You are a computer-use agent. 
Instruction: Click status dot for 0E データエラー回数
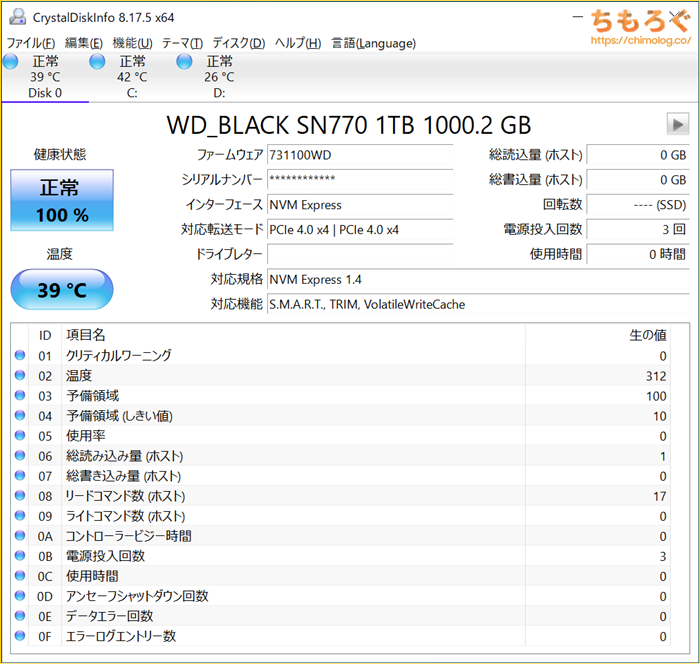20,615
